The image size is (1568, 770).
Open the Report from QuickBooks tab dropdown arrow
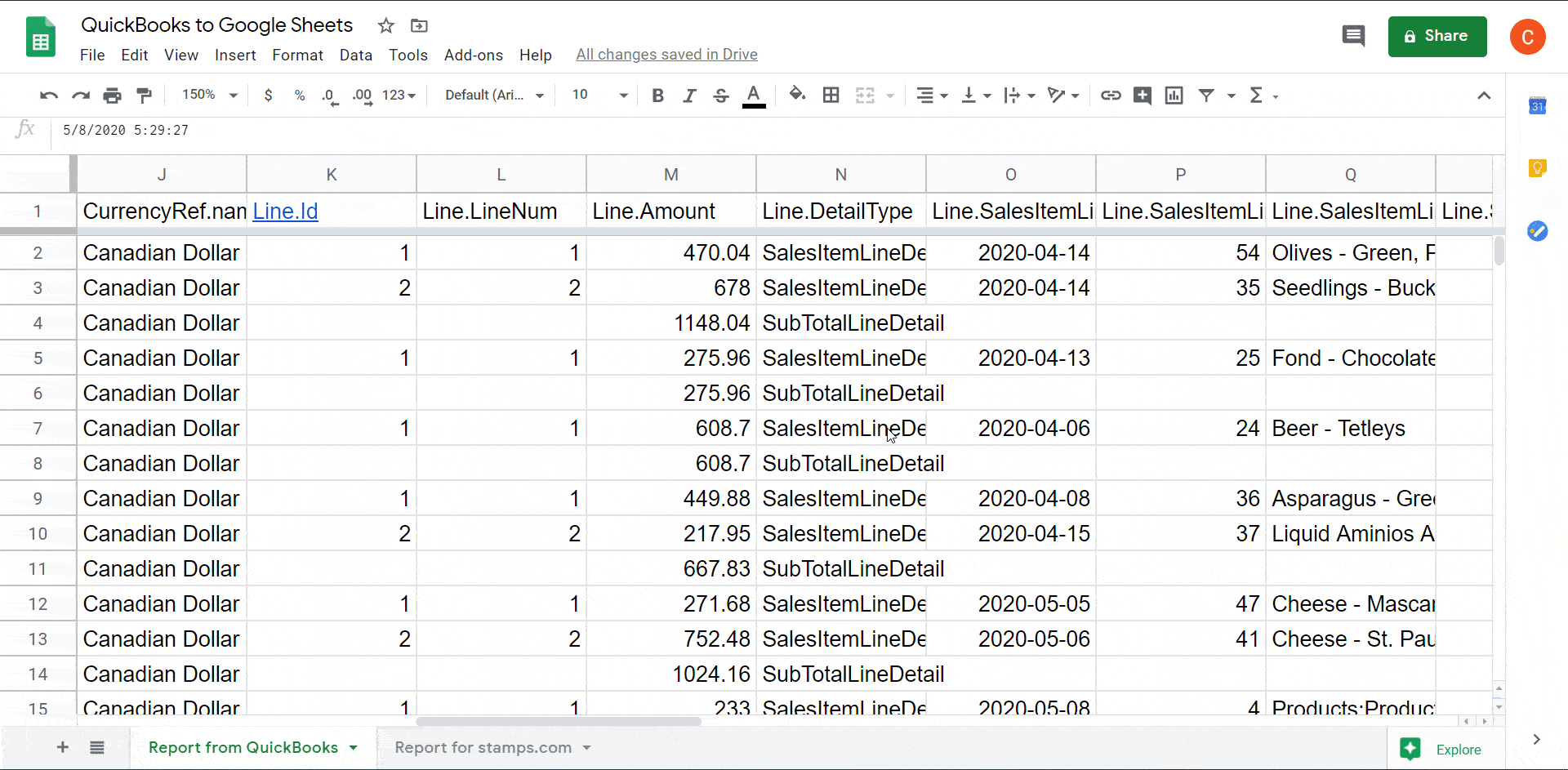(354, 748)
